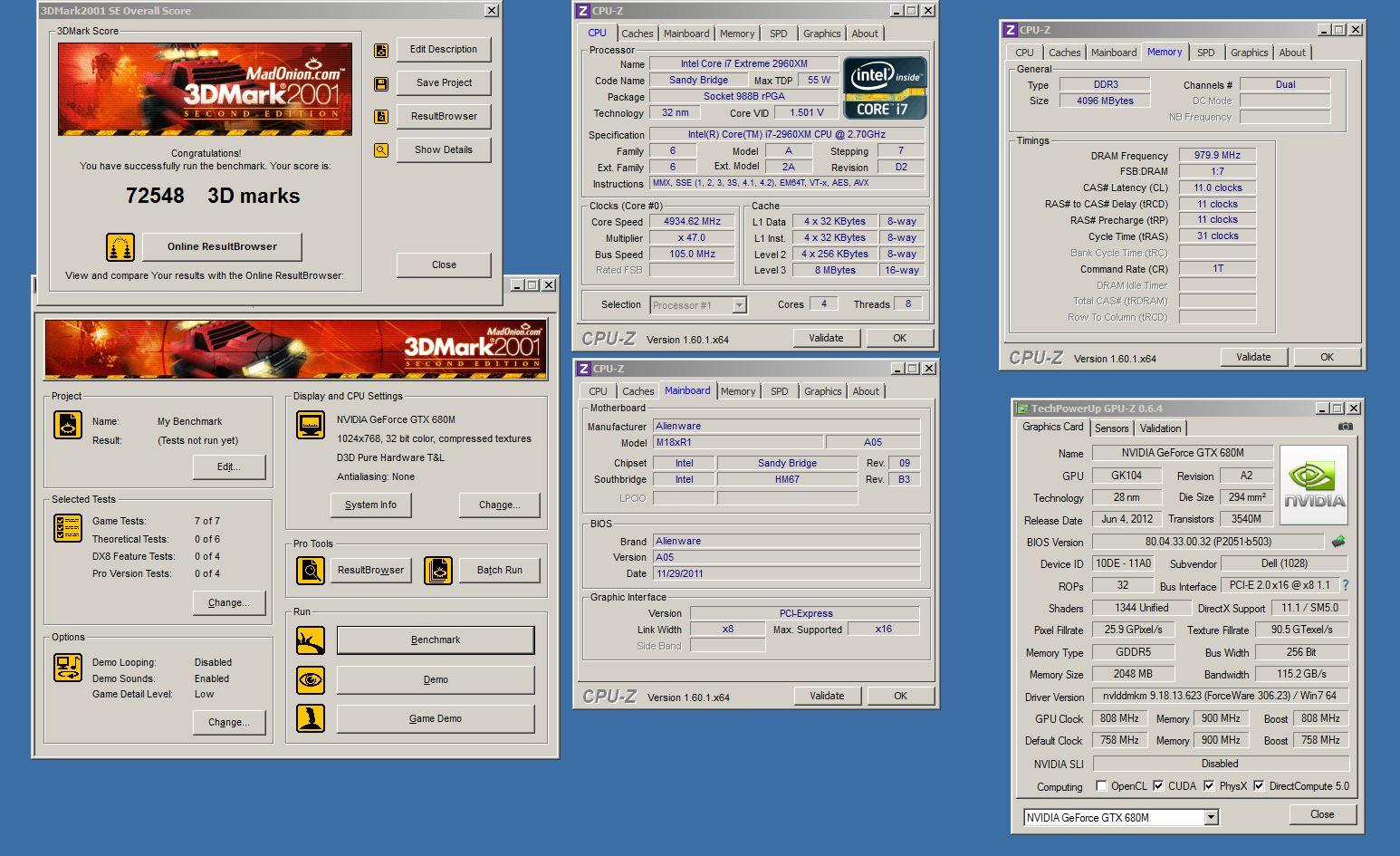Image resolution: width=1400 pixels, height=856 pixels.
Task: Click the Save Project button
Action: click(x=444, y=82)
